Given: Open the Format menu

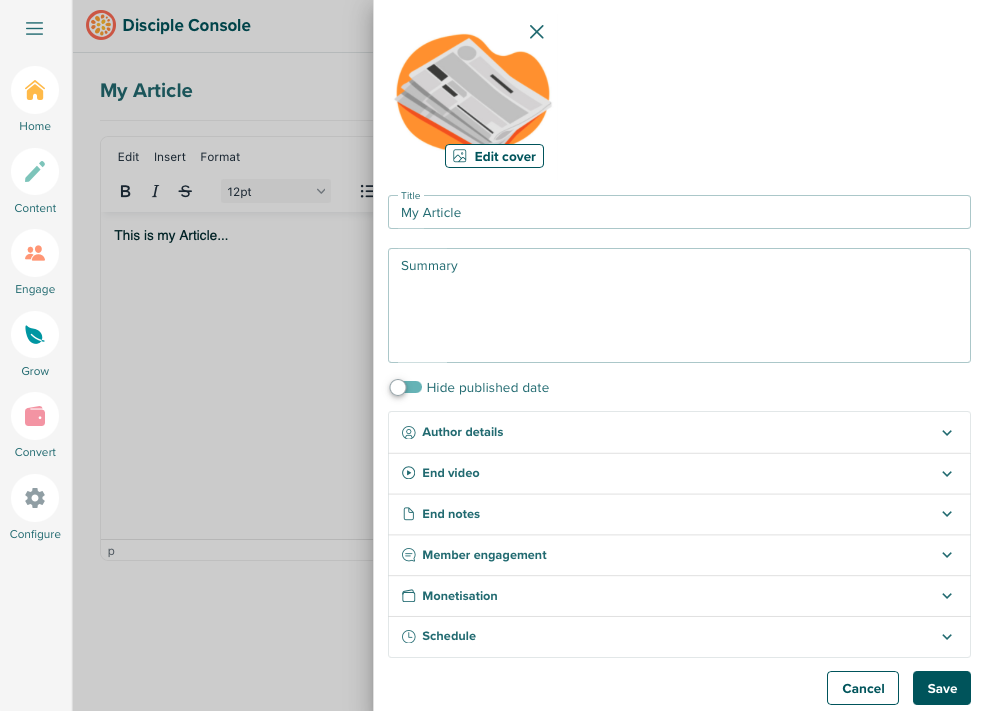Looking at the screenshot, I should pyautogui.click(x=220, y=157).
